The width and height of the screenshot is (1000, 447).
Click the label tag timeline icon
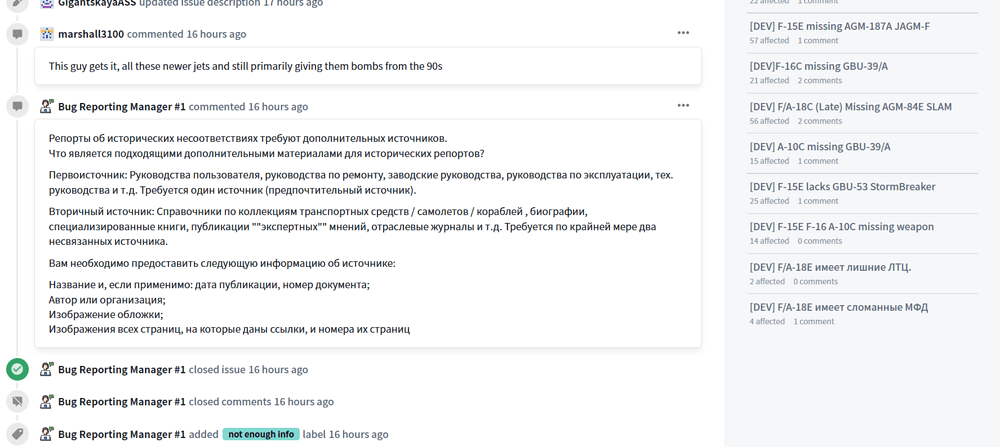17,434
